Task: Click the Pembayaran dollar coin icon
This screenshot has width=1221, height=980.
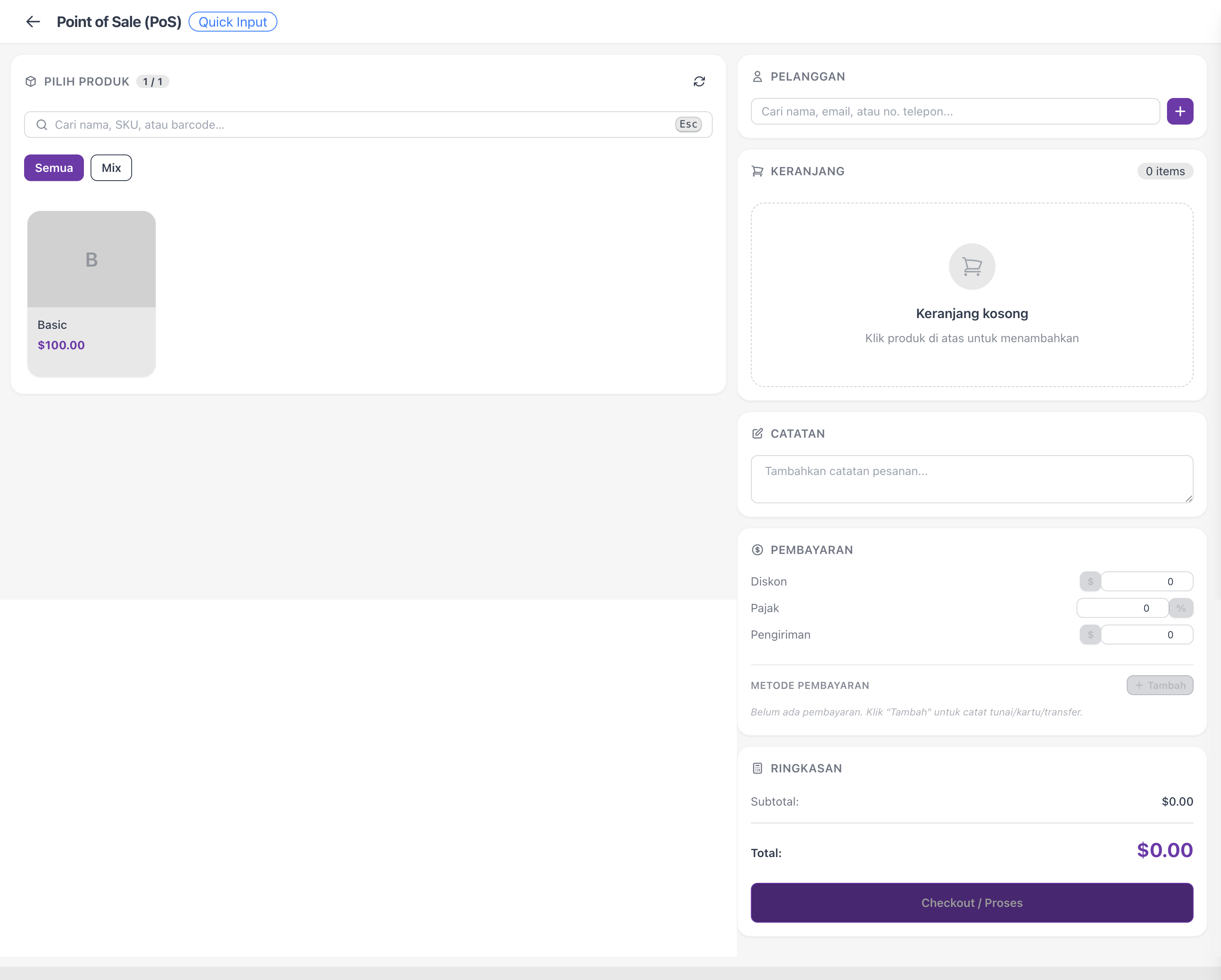Action: 757,550
